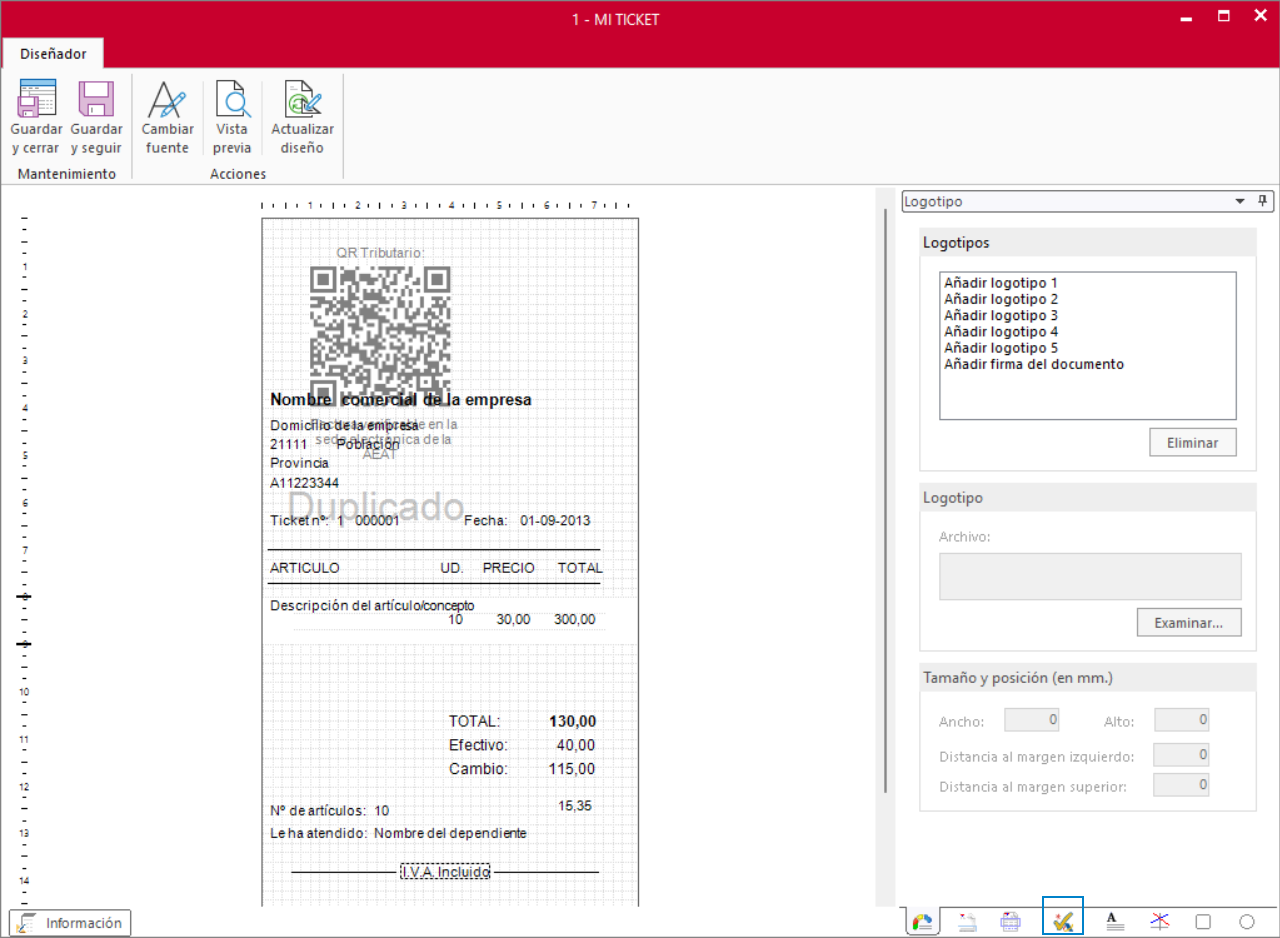Select 'Descripción del artículo/concepto' field

pyautogui.click(x=372, y=605)
